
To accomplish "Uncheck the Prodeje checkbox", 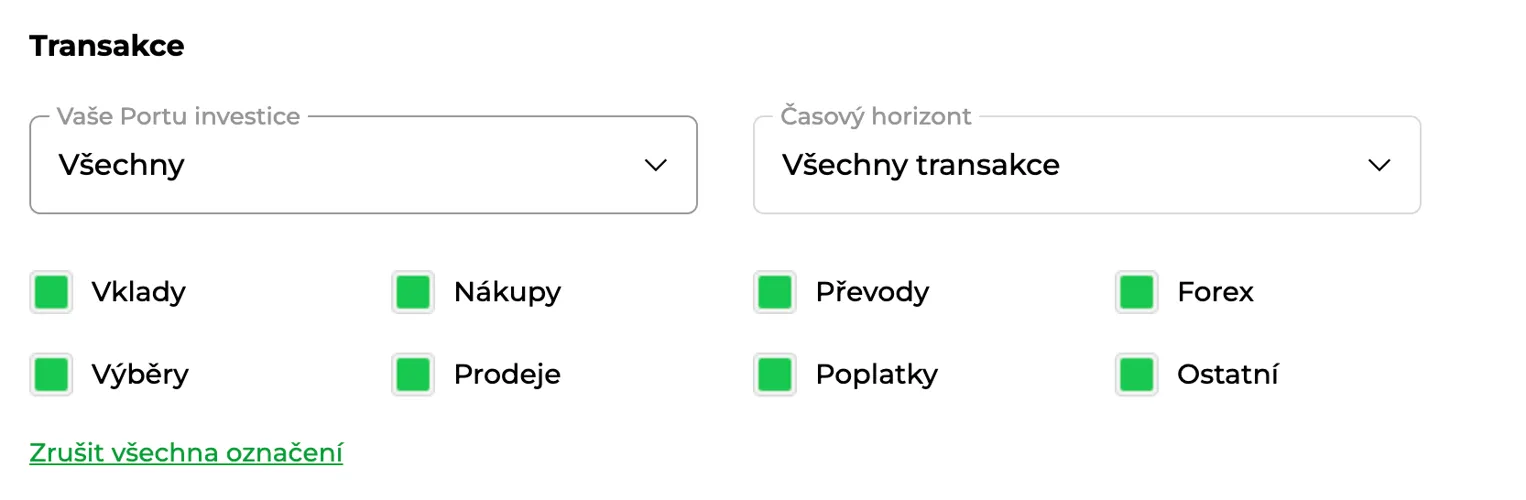I will coord(413,374).
